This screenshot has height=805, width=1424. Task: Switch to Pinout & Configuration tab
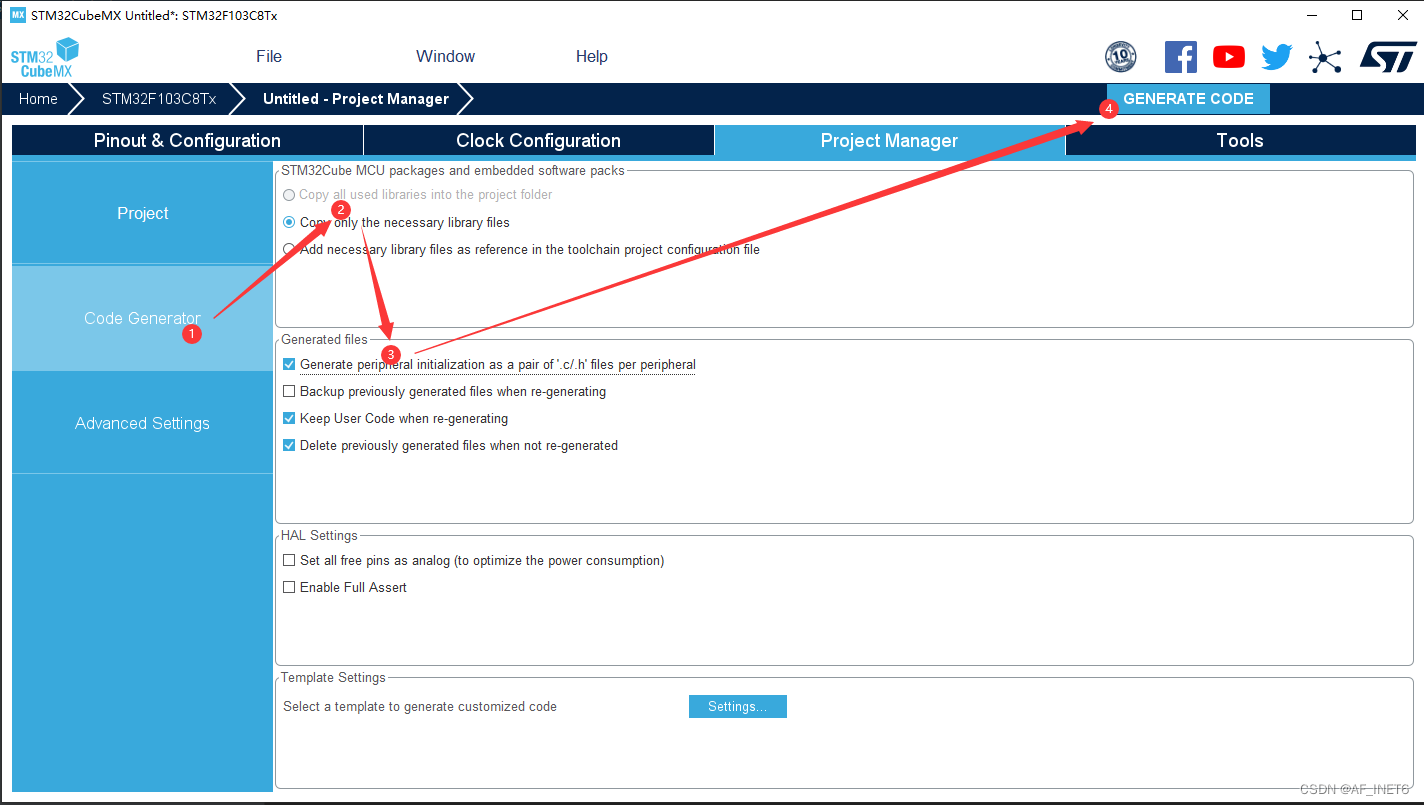pyautogui.click(x=187, y=140)
